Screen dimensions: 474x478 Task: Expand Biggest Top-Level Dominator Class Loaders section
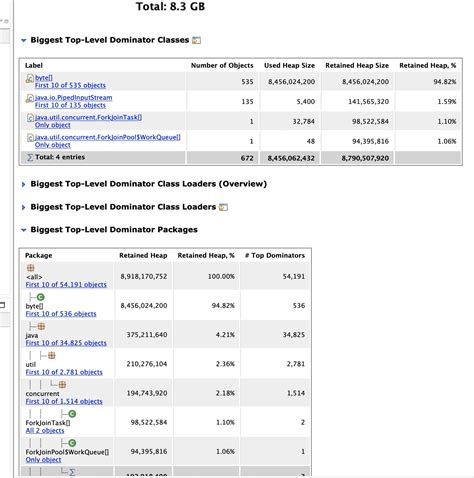[23, 207]
